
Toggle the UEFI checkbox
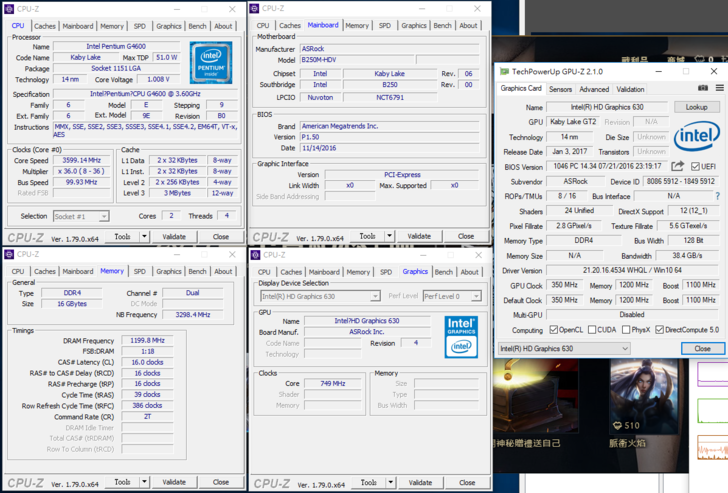coord(694,167)
